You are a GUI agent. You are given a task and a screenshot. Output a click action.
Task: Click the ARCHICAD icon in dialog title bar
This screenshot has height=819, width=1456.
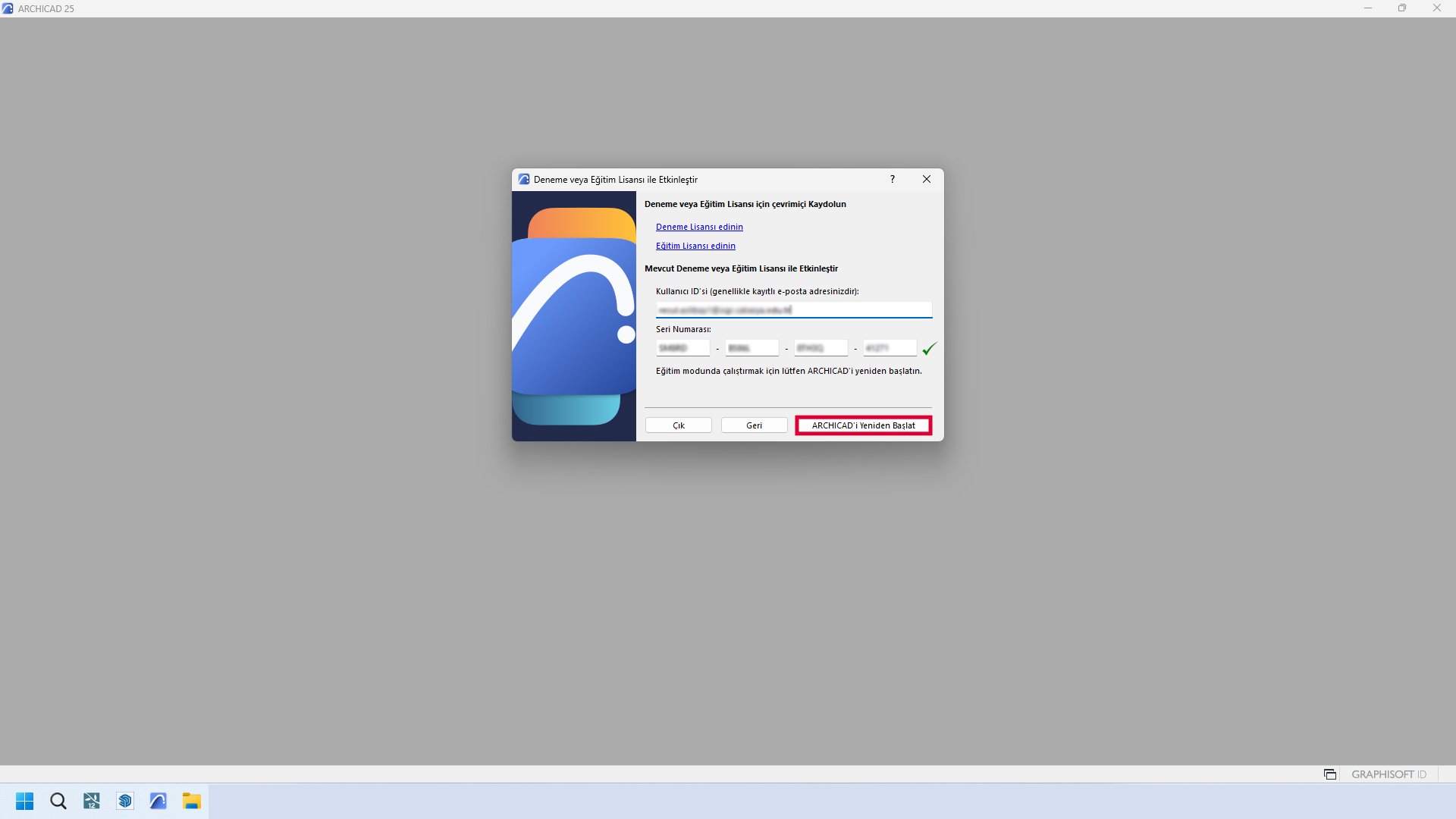coord(523,180)
